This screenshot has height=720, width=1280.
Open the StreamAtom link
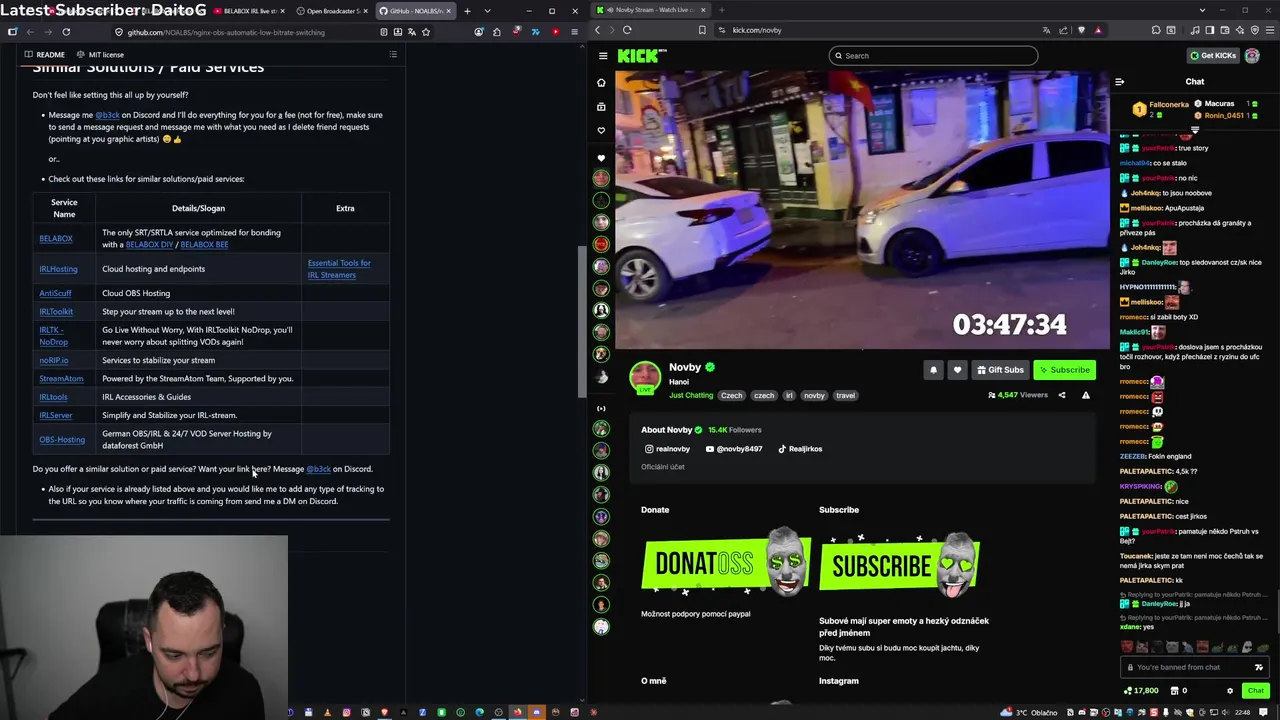(61, 379)
